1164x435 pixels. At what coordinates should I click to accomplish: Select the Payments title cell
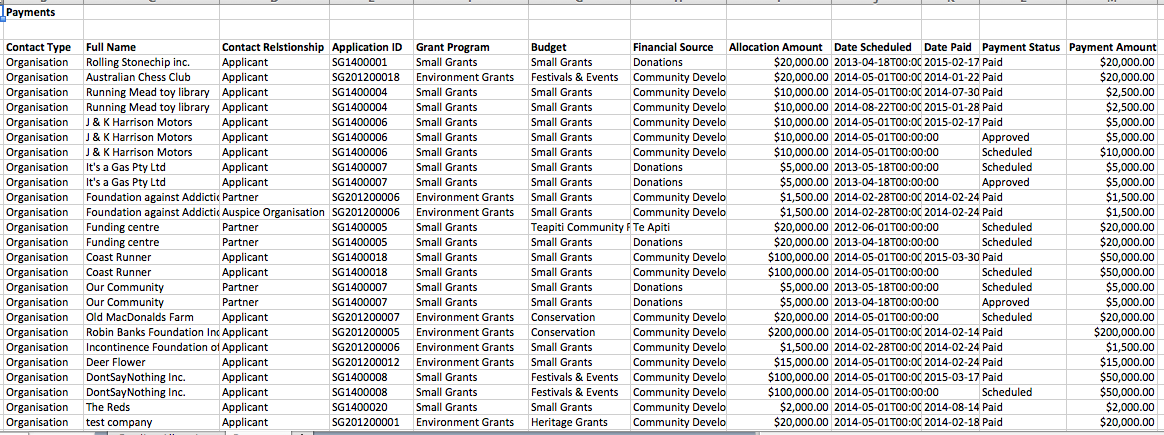pos(31,12)
